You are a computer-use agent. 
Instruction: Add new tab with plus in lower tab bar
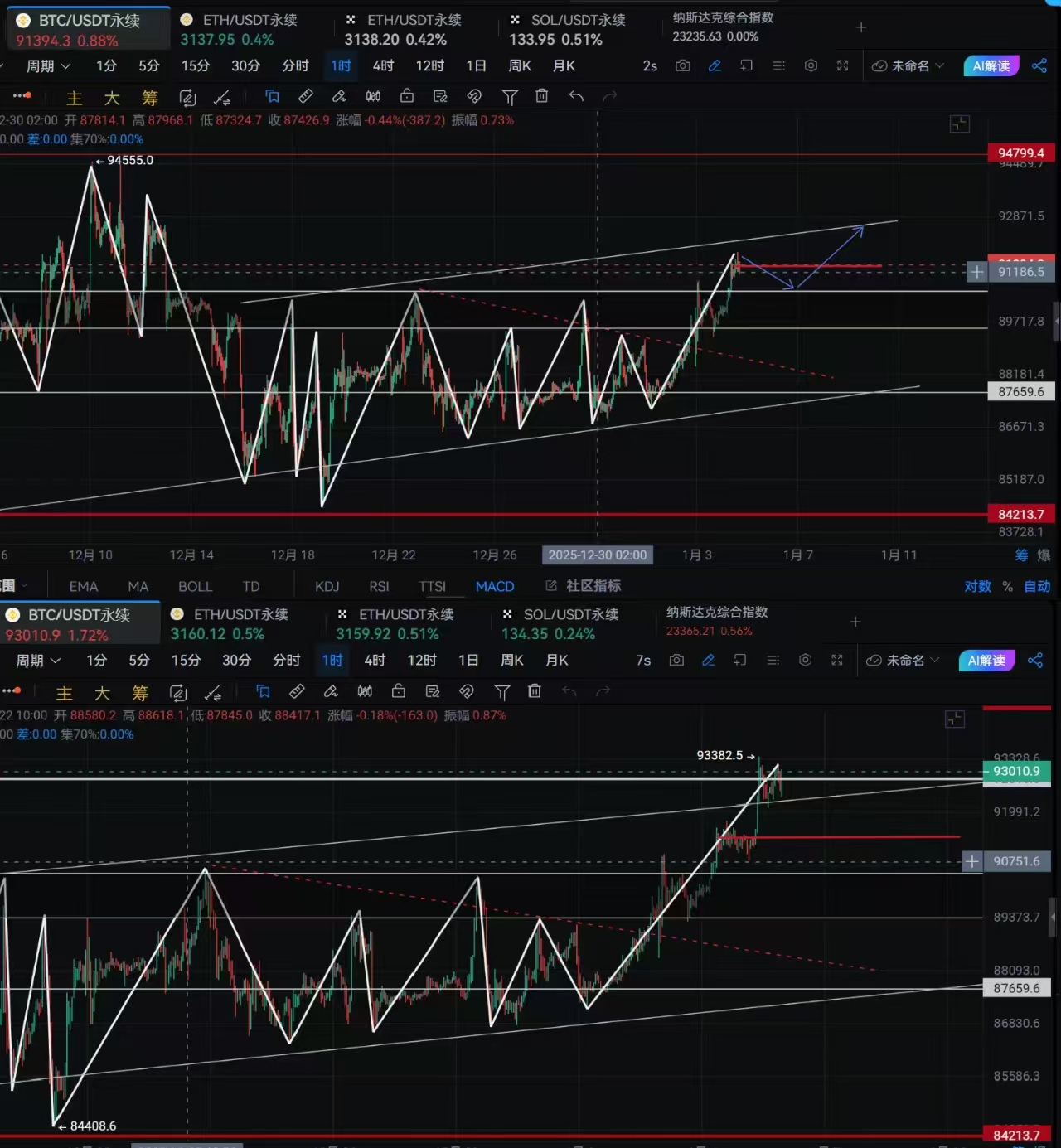coord(855,621)
